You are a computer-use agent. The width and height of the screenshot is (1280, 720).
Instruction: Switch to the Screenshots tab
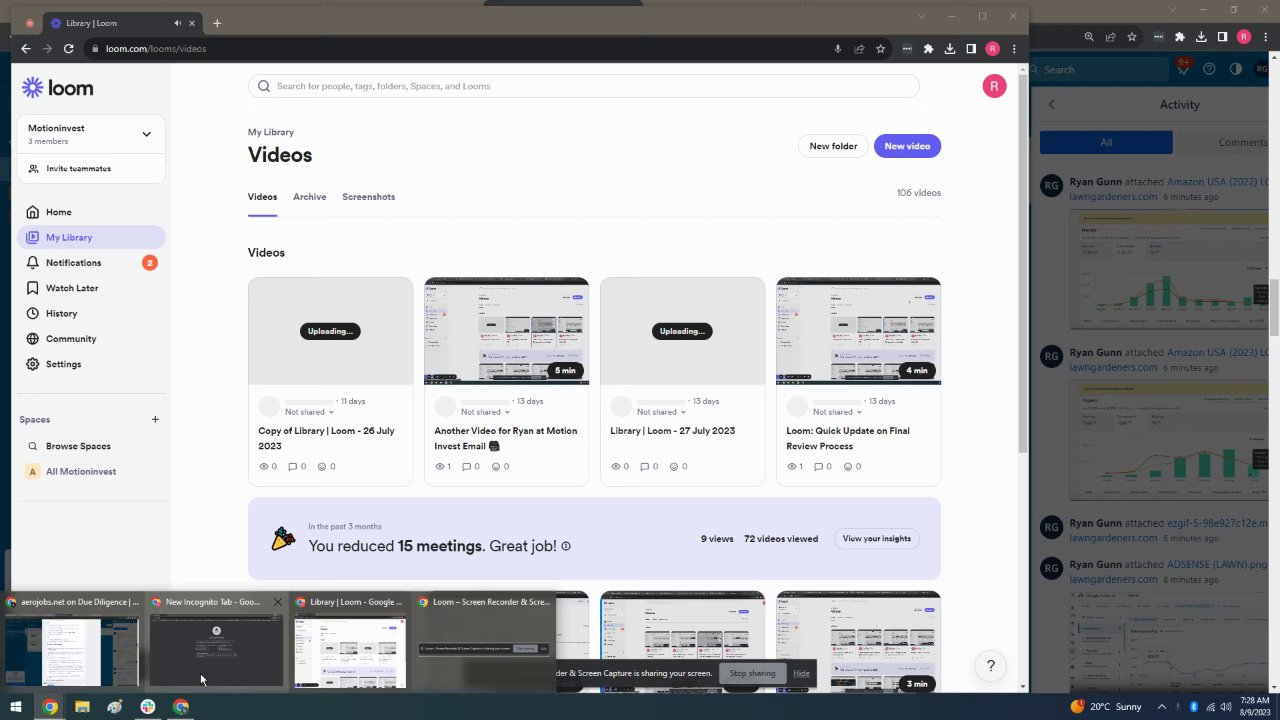pos(368,197)
